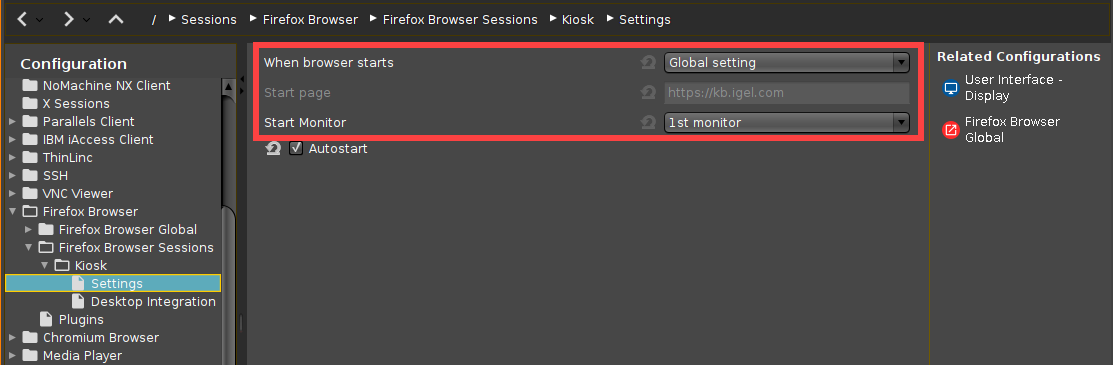The image size is (1113, 365).
Task: Click 'Kiosk' in the breadcrumb path
Action: [578, 20]
